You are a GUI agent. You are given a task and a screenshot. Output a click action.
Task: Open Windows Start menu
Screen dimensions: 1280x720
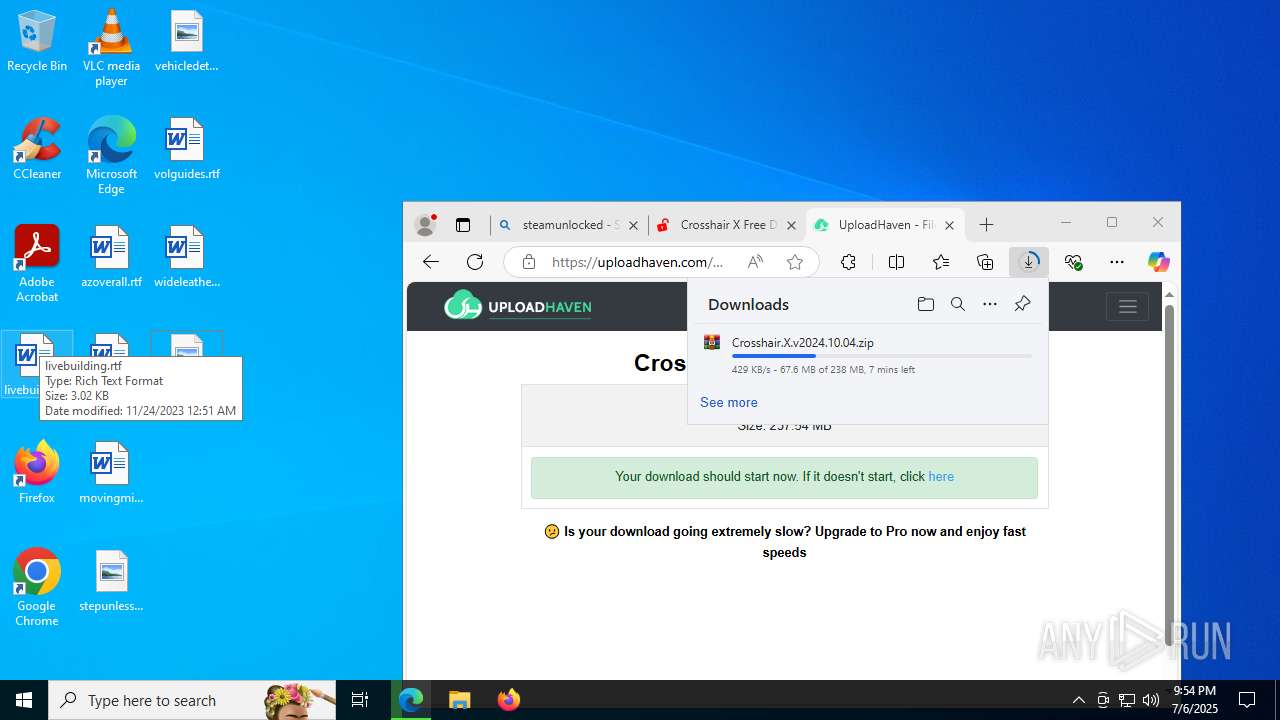tap(24, 700)
